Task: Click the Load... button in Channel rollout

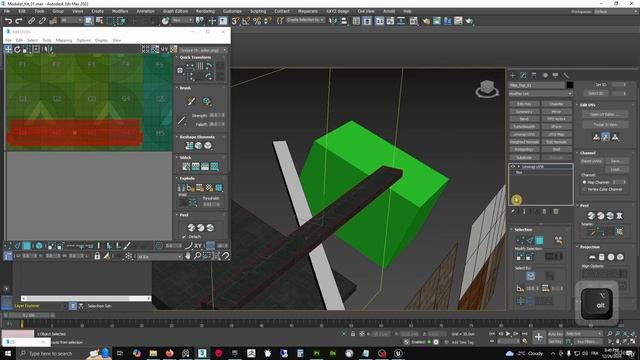Action: point(616,169)
